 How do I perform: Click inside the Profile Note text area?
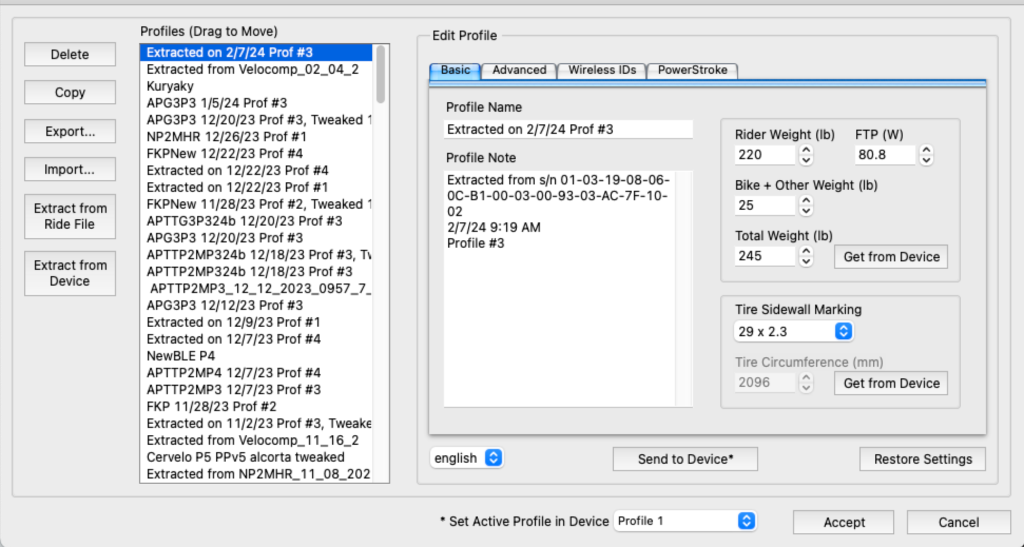pyautogui.click(x=568, y=289)
